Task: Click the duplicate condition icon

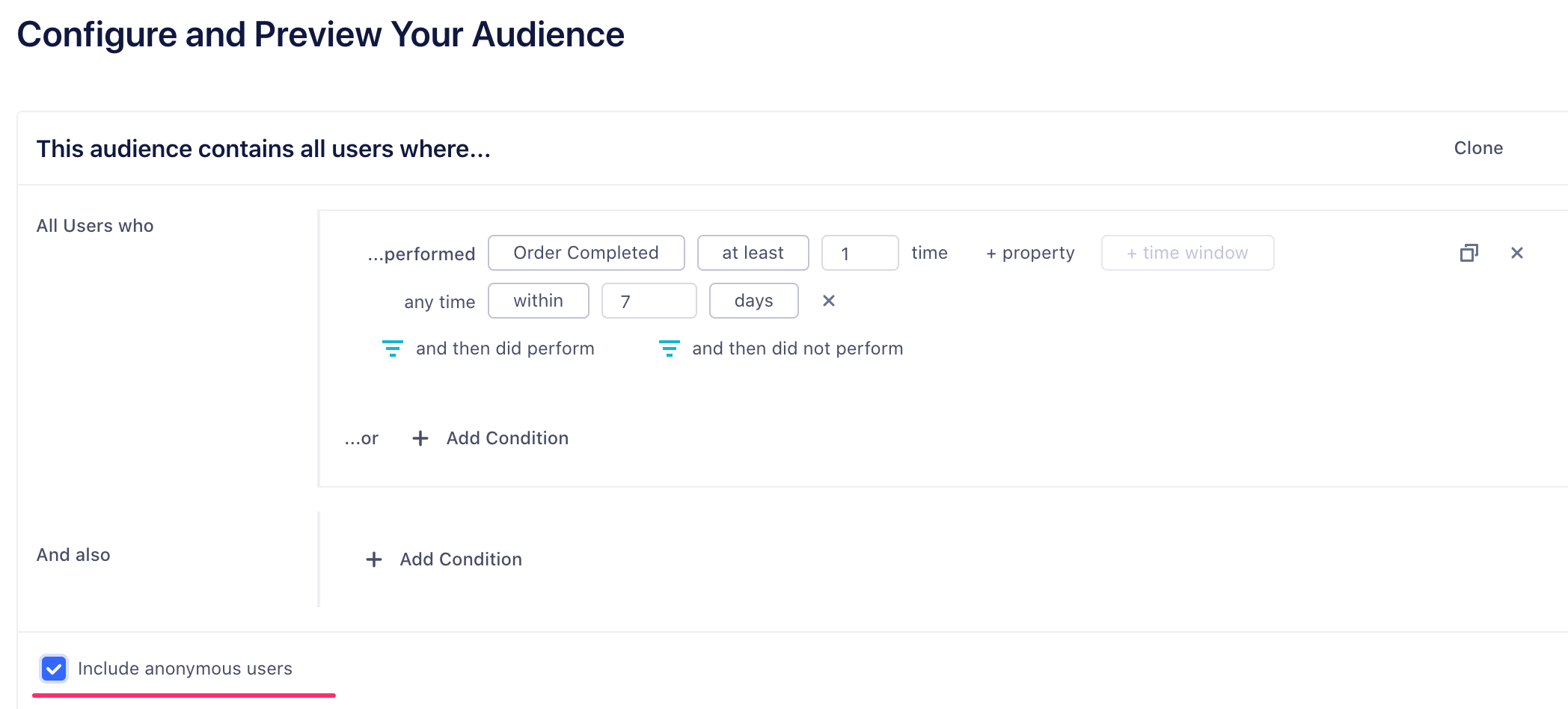Action: 1470,253
